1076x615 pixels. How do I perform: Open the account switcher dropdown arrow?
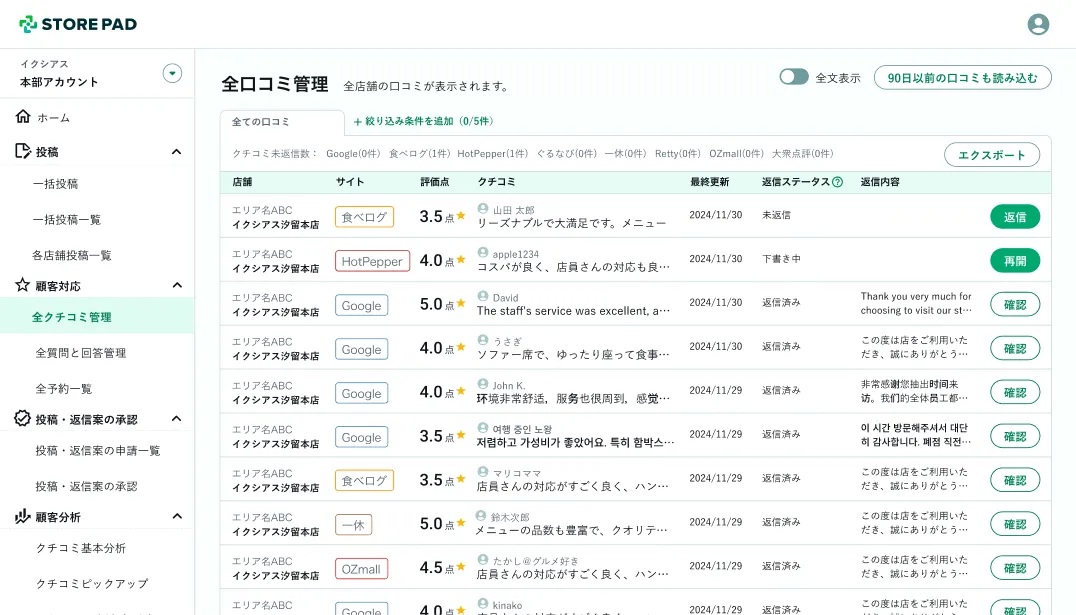pos(172,73)
